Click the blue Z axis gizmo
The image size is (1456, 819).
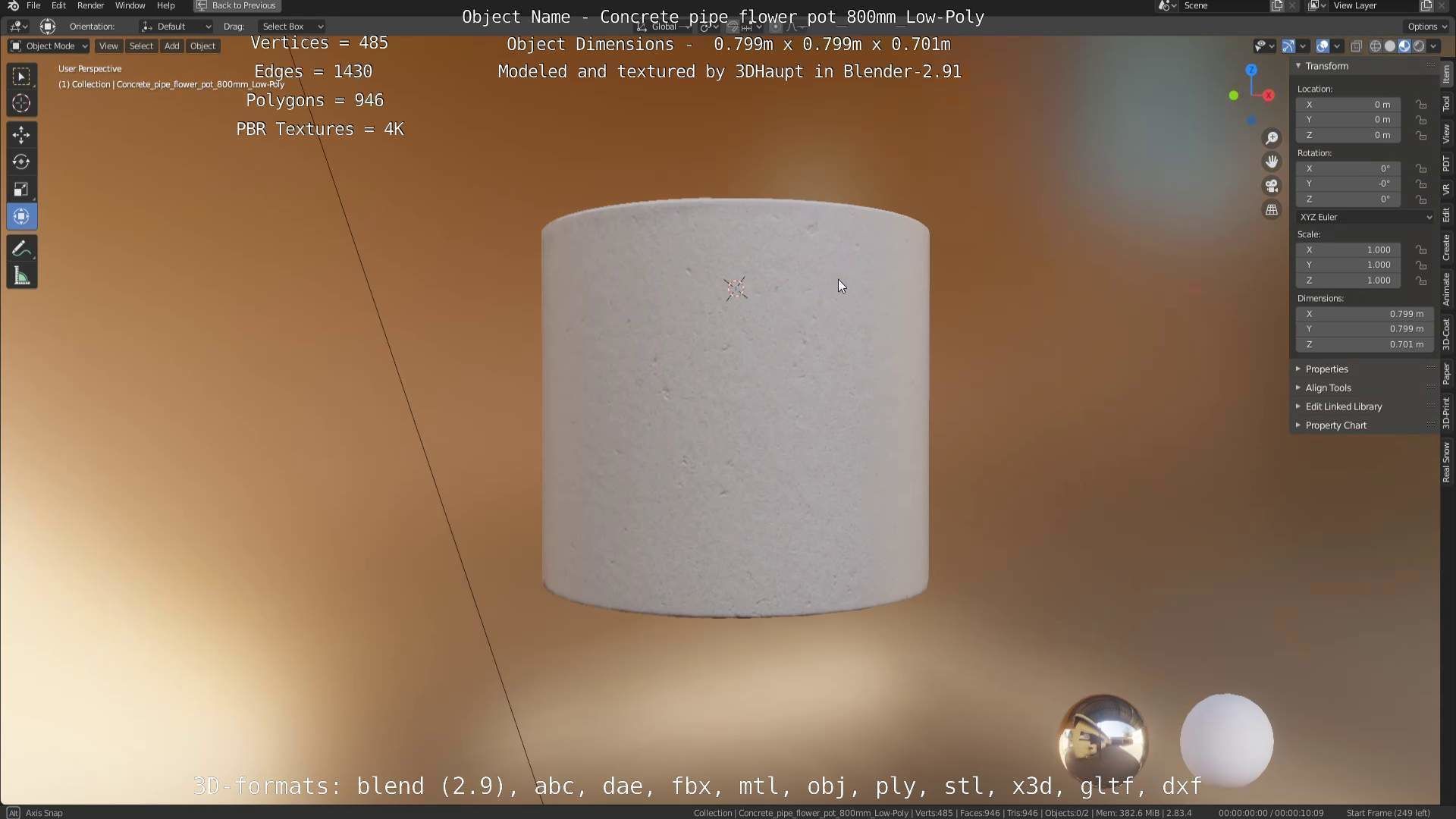click(1251, 70)
